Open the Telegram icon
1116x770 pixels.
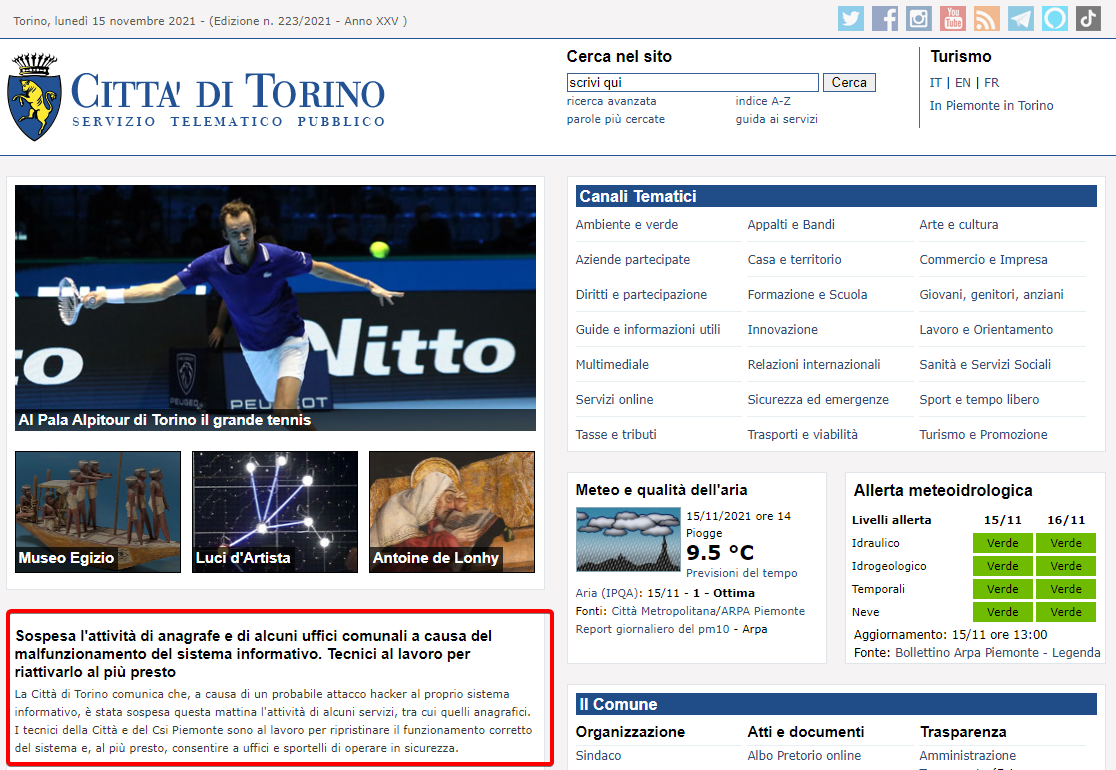tap(1020, 19)
